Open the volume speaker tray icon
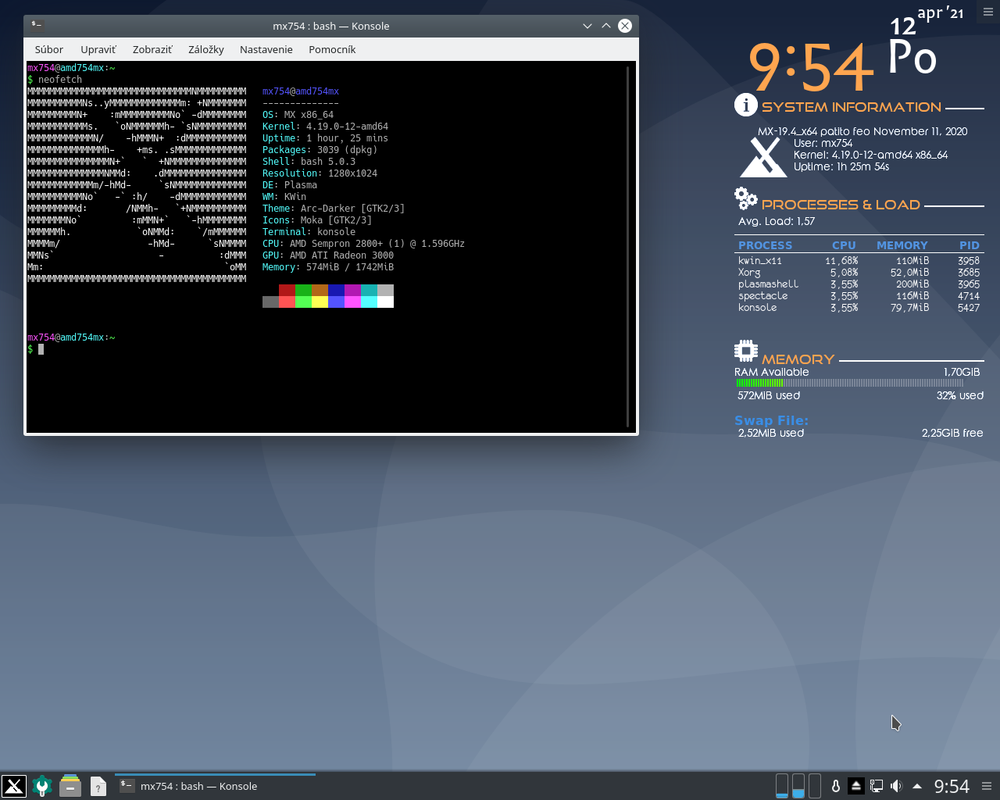This screenshot has height=800, width=1000. point(897,786)
